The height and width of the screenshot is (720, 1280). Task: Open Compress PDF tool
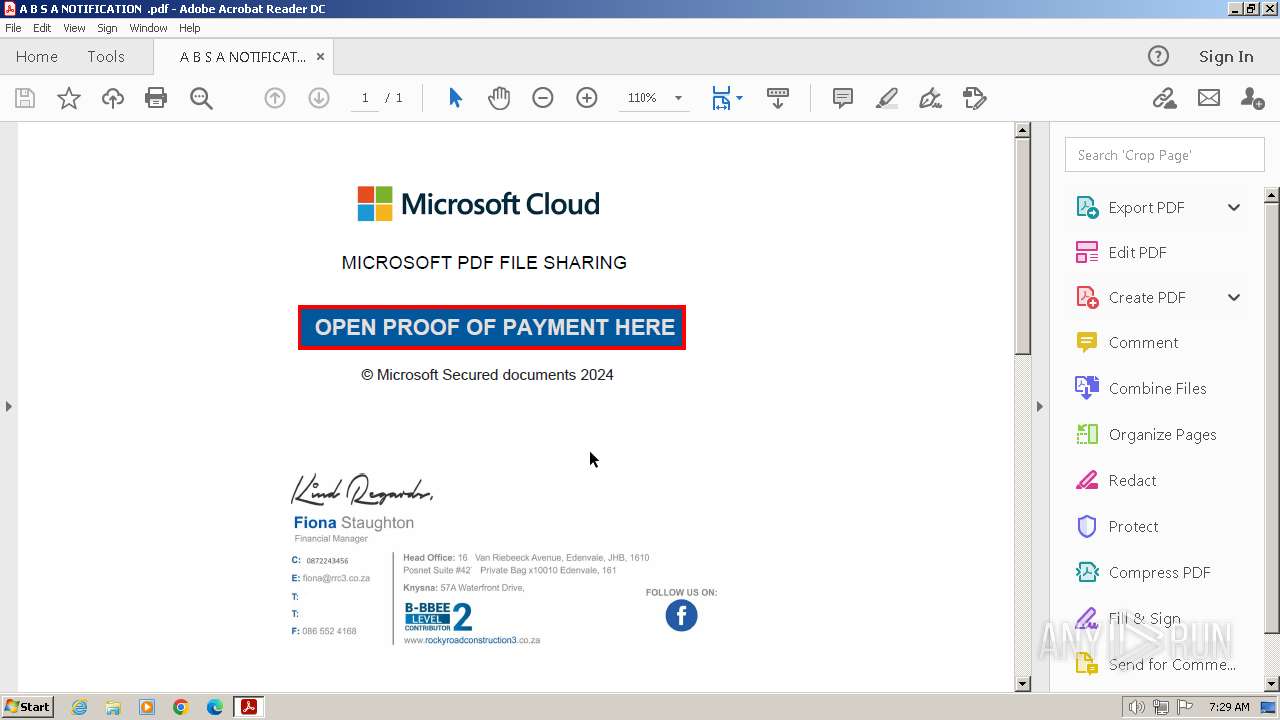(1159, 572)
